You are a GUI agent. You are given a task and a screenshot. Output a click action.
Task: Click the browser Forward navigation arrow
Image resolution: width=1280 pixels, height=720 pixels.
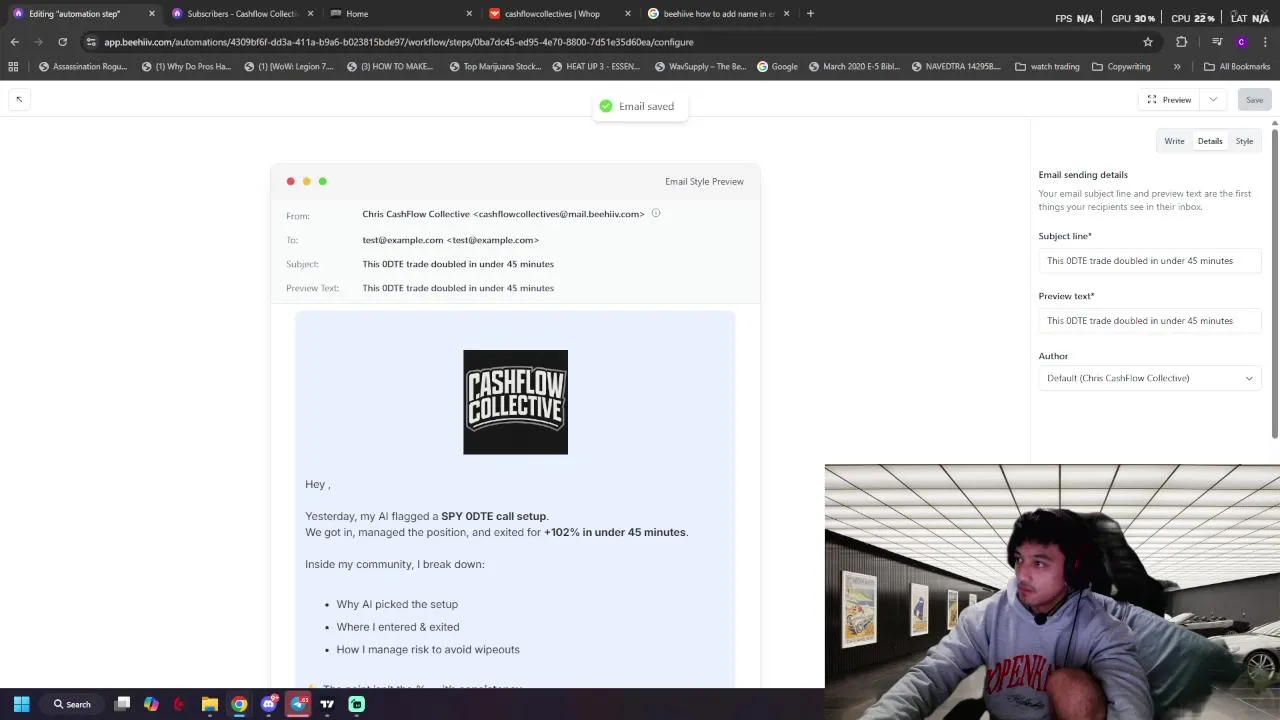39,42
